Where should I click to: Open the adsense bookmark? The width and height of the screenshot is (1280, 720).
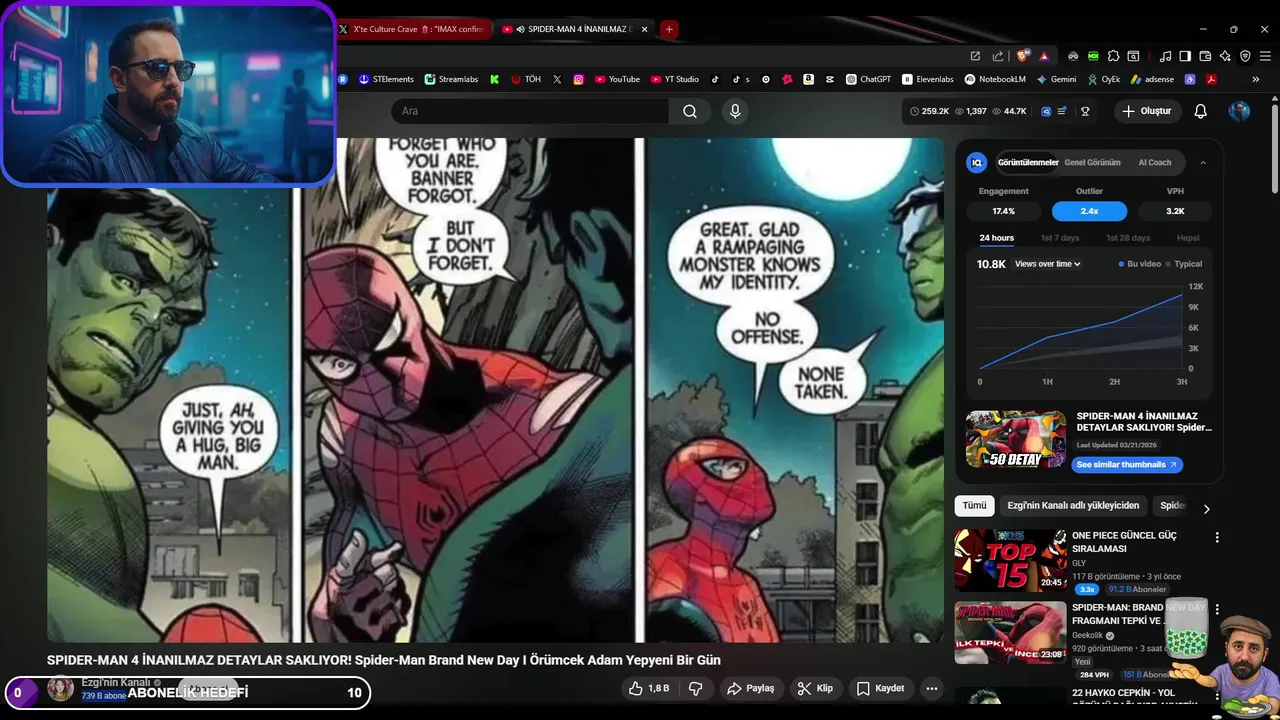click(x=1152, y=79)
